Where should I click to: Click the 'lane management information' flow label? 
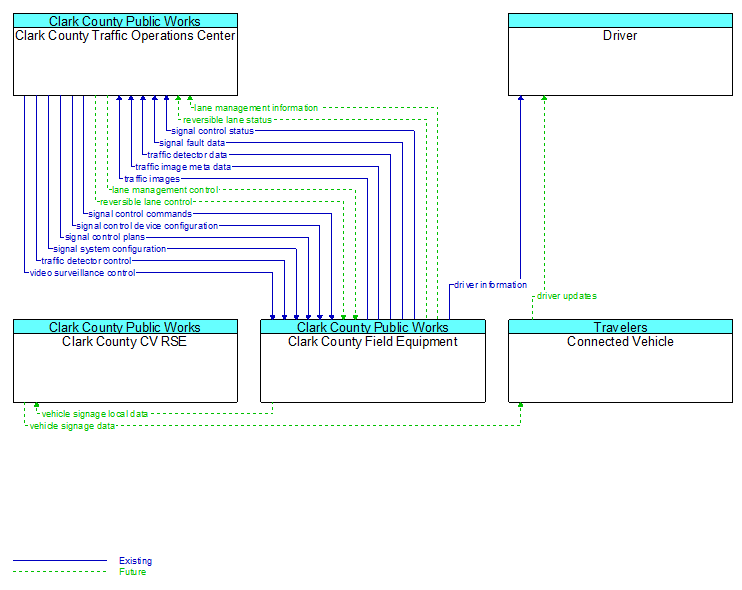coord(256,108)
